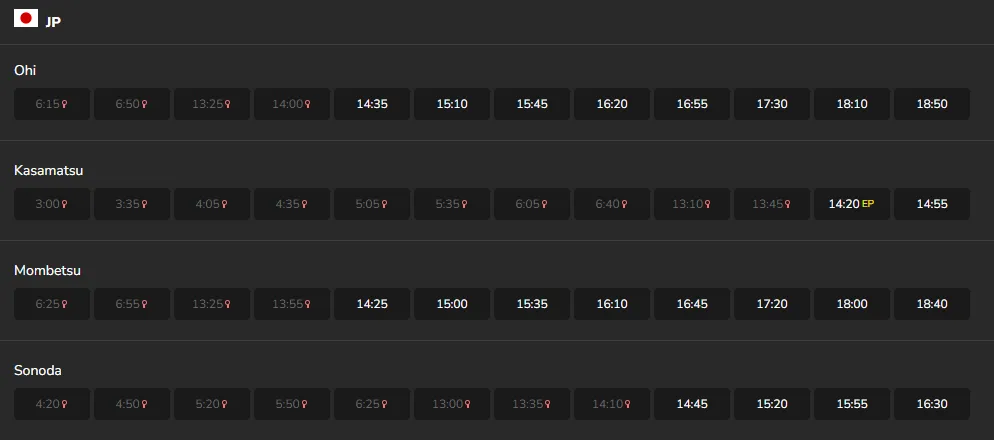Click the EP badge on Kasamatsu 14:20
The height and width of the screenshot is (440, 994).
[868, 204]
